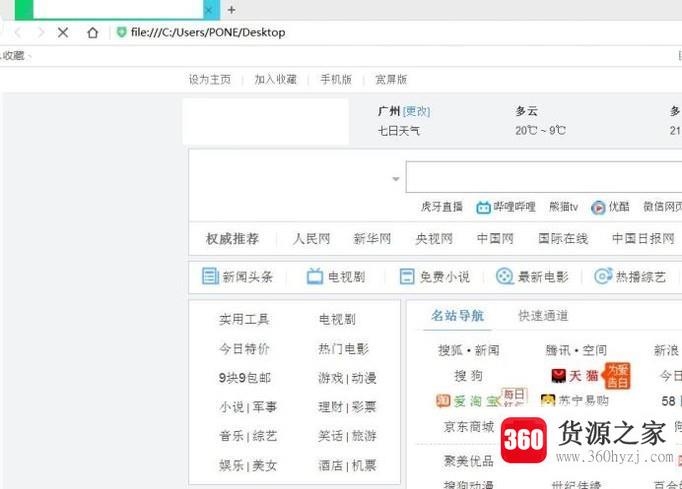Open 理财 link in left panel
This screenshot has width=682, height=489.
[331, 407]
